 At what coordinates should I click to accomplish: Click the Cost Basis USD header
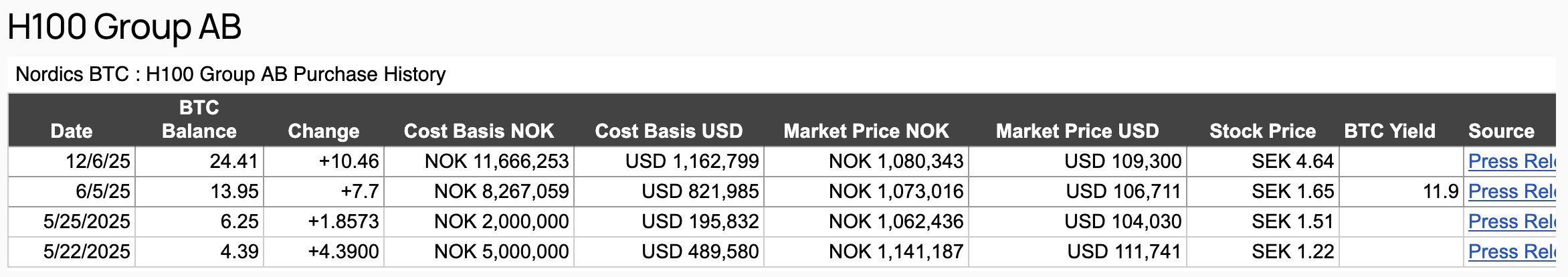(669, 131)
